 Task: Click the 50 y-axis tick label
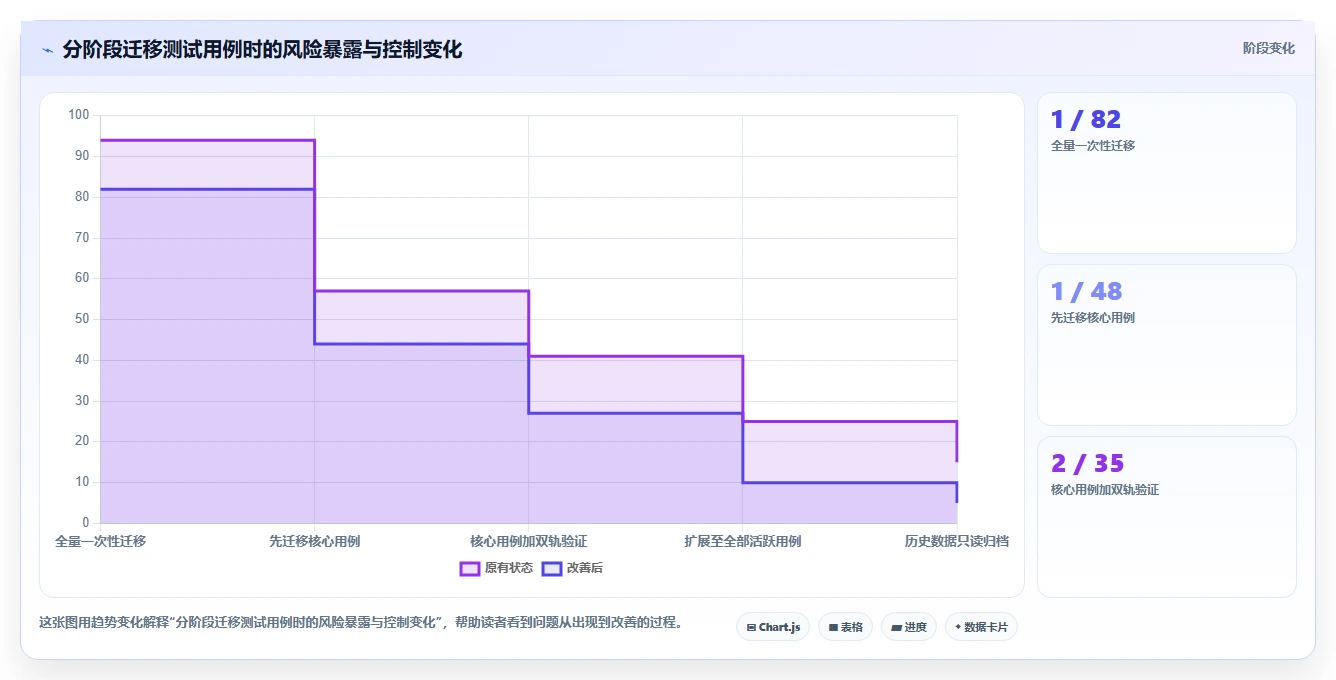tap(82, 319)
